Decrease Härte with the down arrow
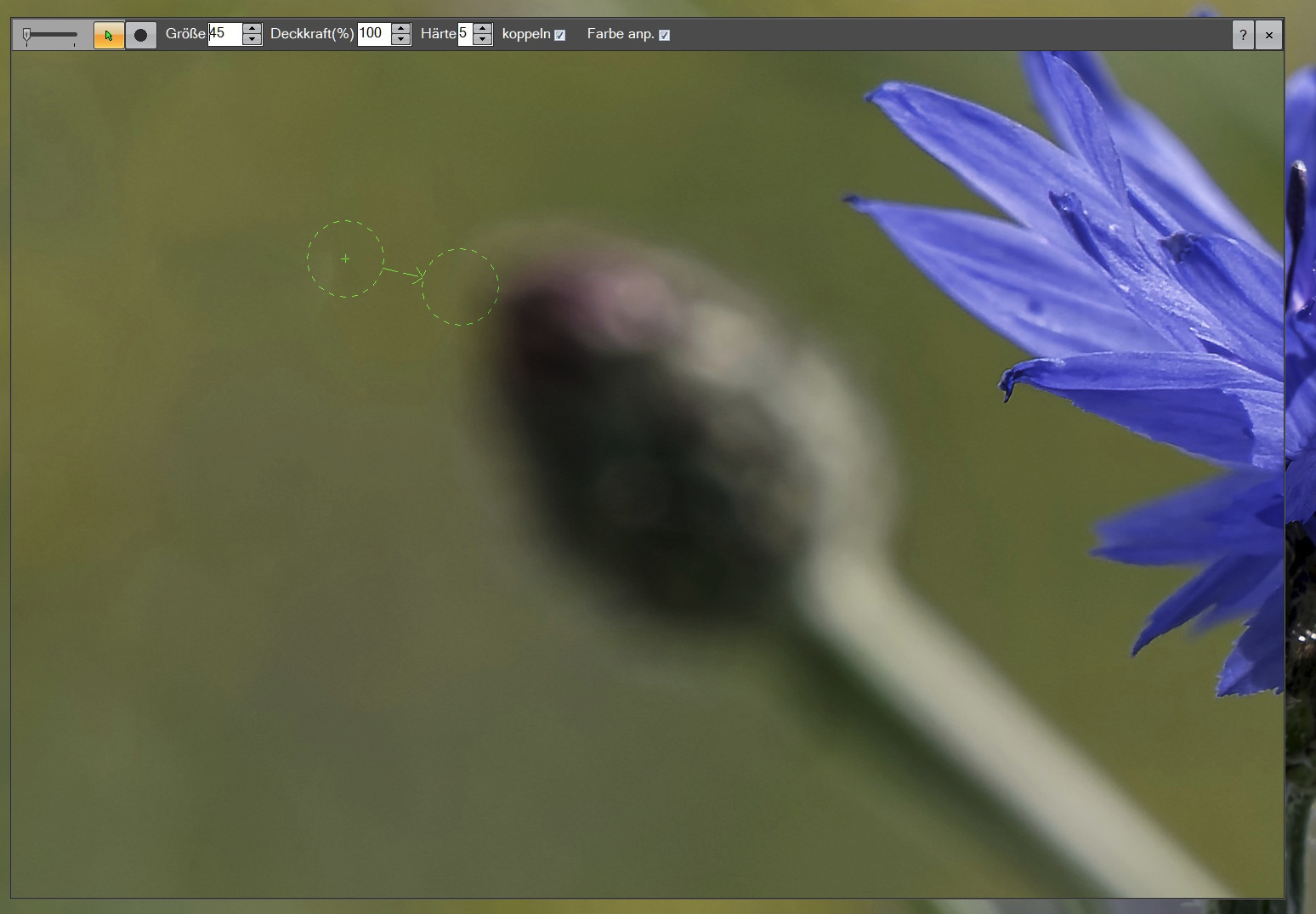This screenshot has height=914, width=1316. click(483, 40)
